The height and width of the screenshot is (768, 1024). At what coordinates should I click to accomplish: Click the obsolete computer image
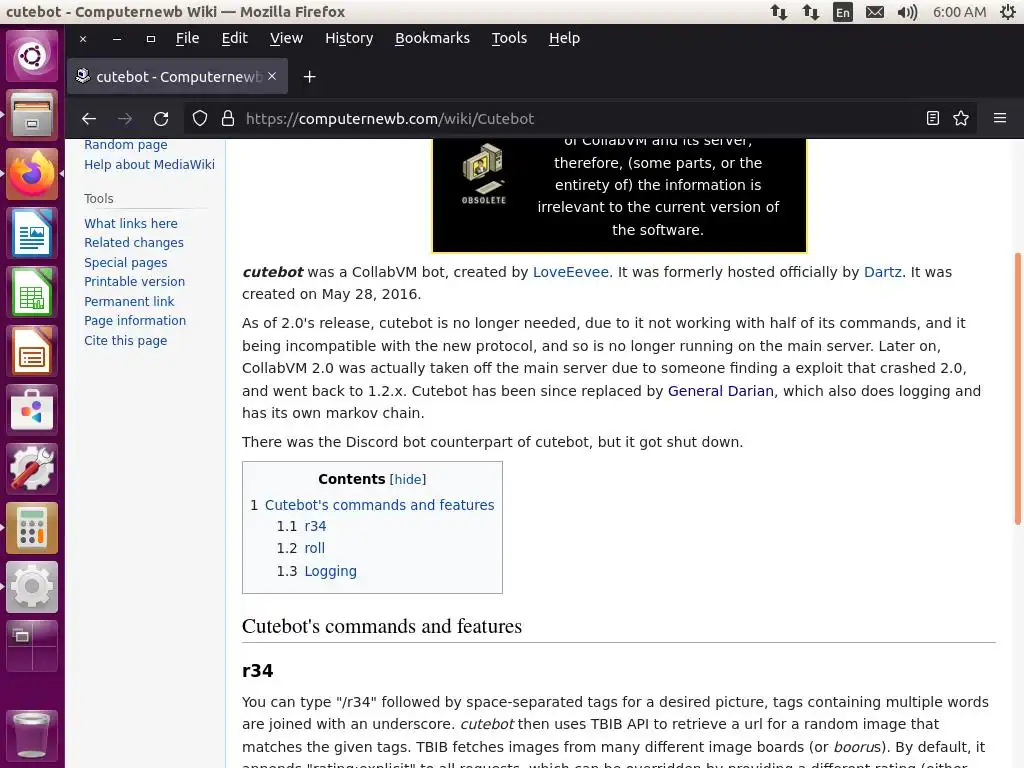click(483, 174)
